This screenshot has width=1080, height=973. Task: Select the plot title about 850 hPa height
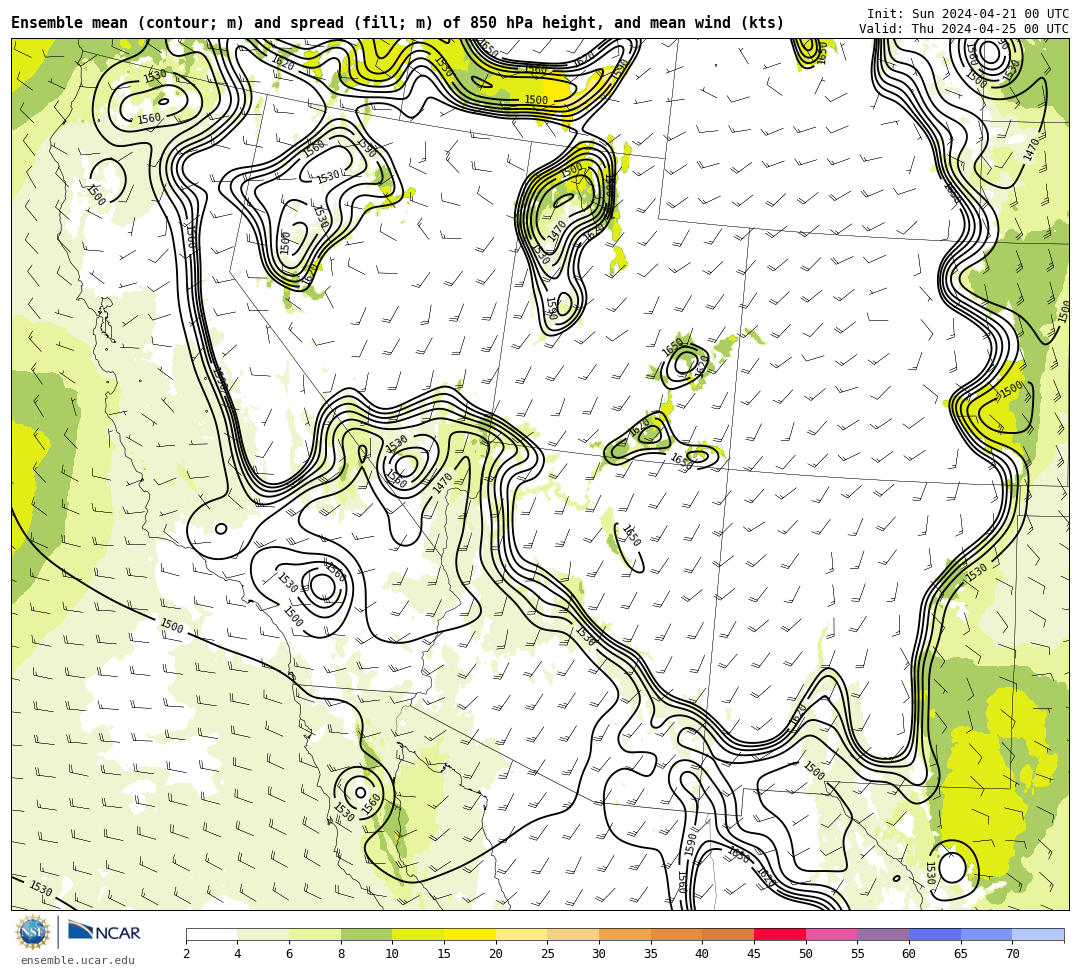(x=397, y=23)
